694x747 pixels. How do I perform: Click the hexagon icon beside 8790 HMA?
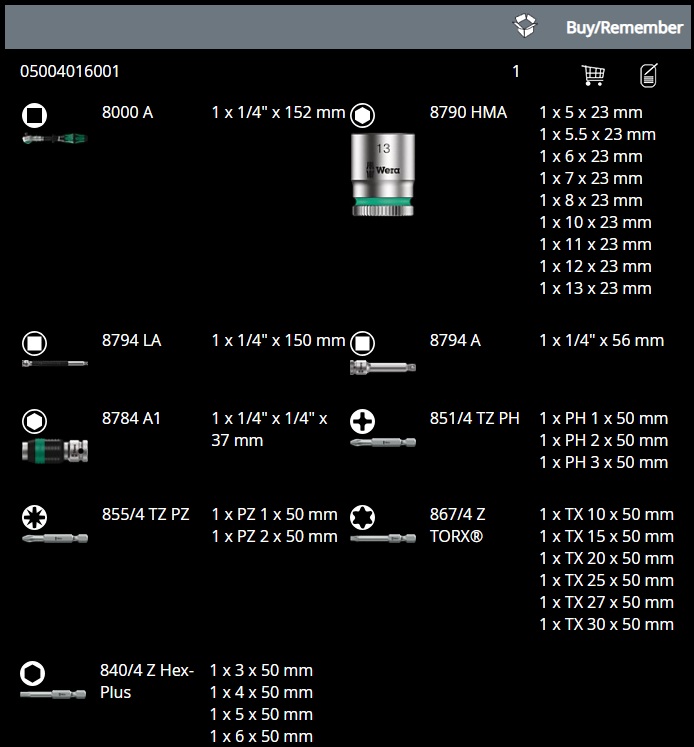pos(362,115)
